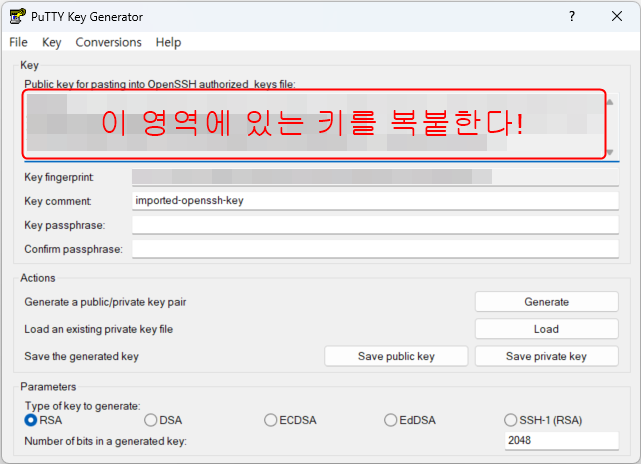
Task: Open the File menu
Action: point(18,42)
